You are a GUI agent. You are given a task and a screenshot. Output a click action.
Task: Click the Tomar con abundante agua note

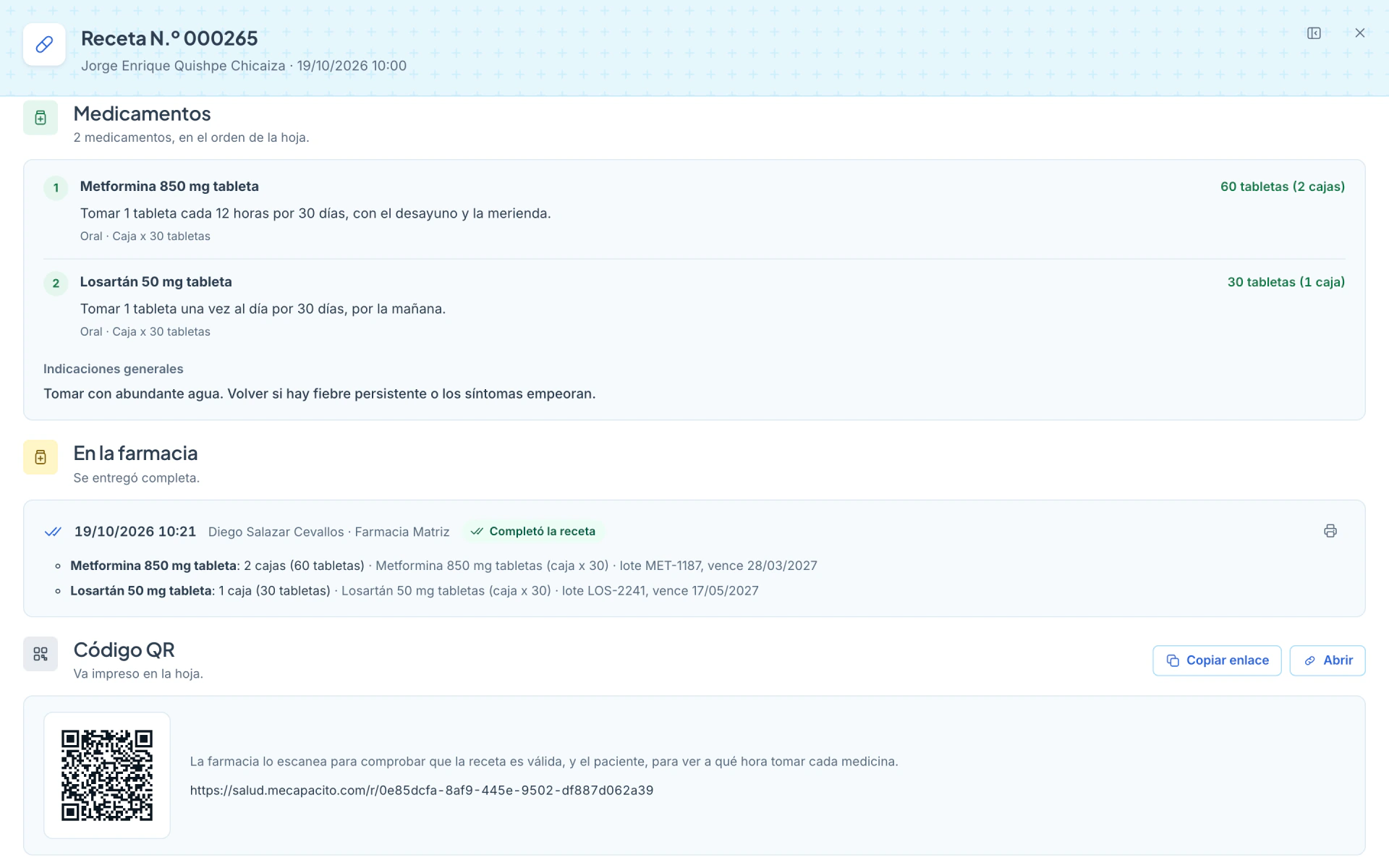pos(320,394)
